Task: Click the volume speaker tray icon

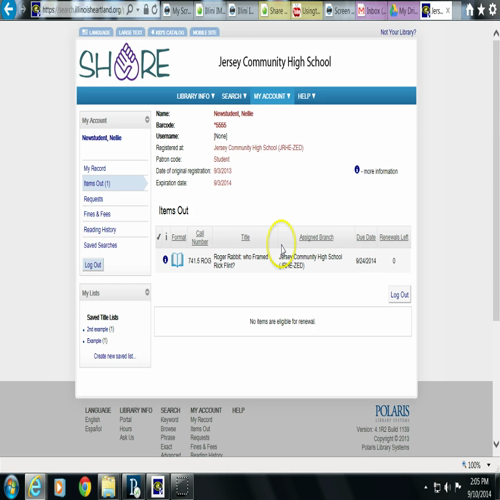Action: (x=448, y=487)
